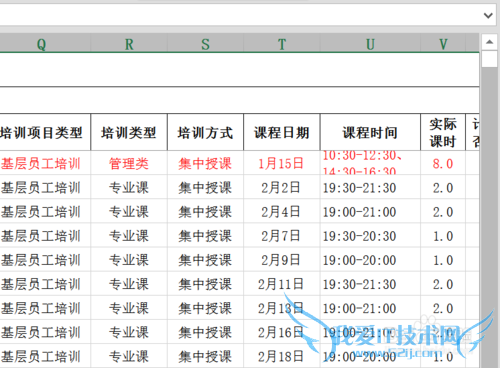The width and height of the screenshot is (500, 368).
Task: Select the 10:30-12:30 time cell
Action: pyautogui.click(x=370, y=163)
